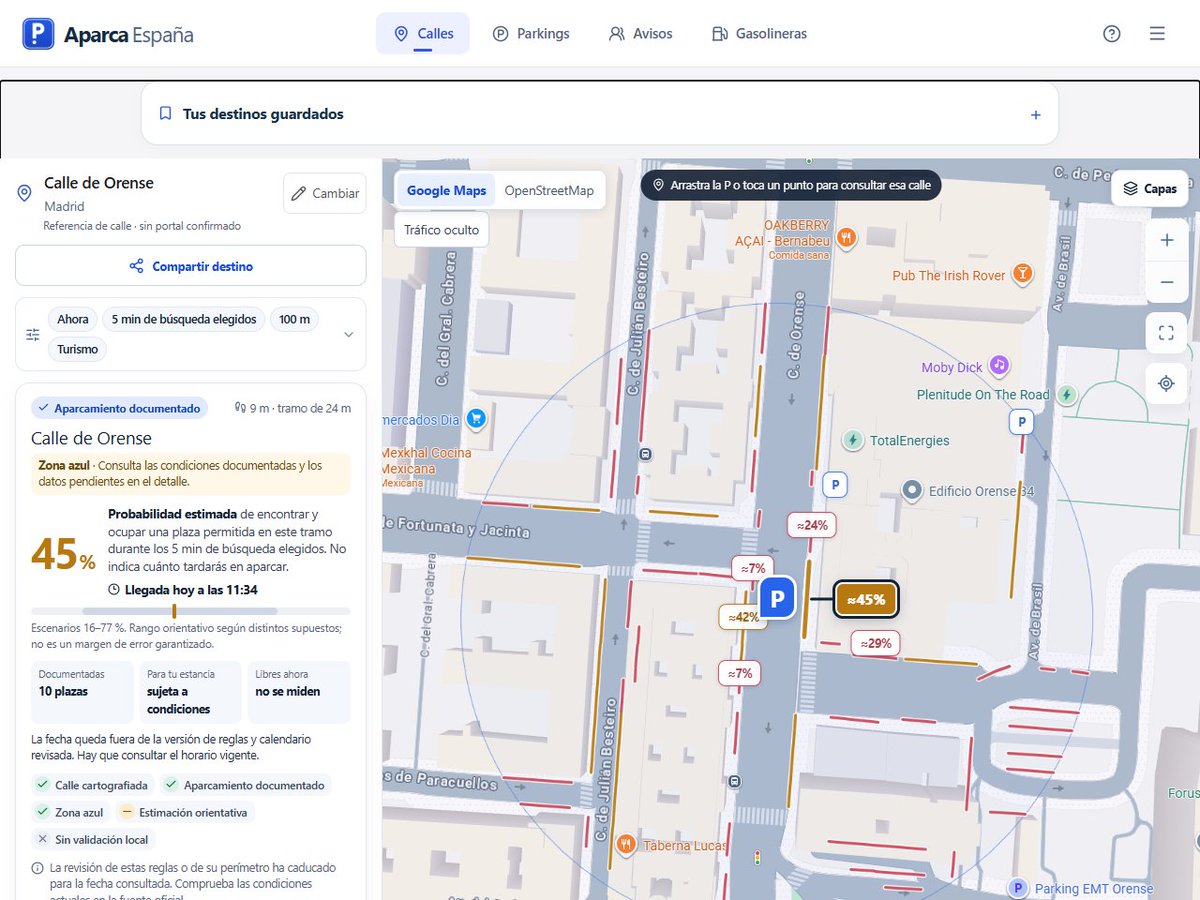Click the Parking EMT Orense marker
Image resolution: width=1200 pixels, height=900 pixels.
(1018, 888)
